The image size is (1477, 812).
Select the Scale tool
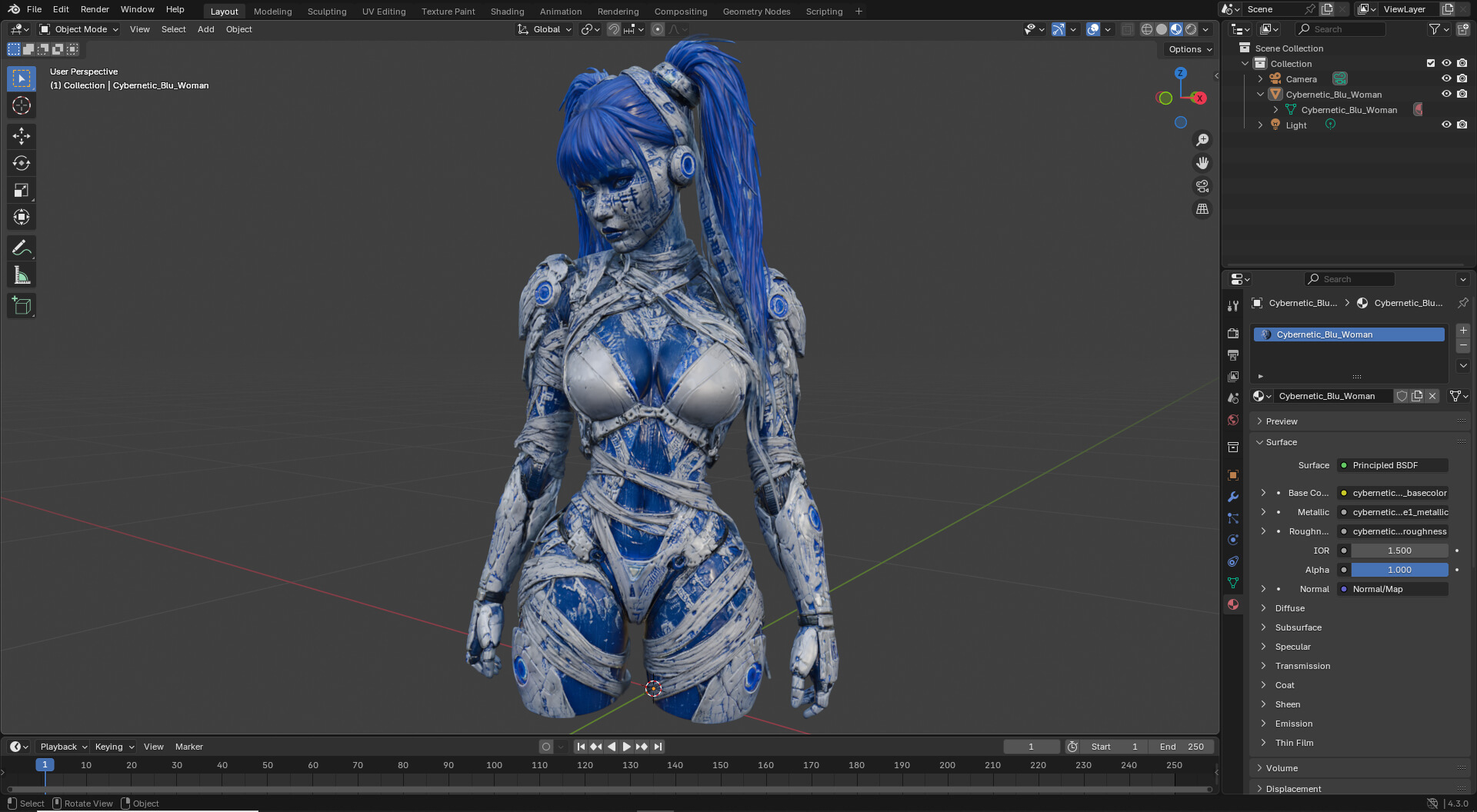22,190
